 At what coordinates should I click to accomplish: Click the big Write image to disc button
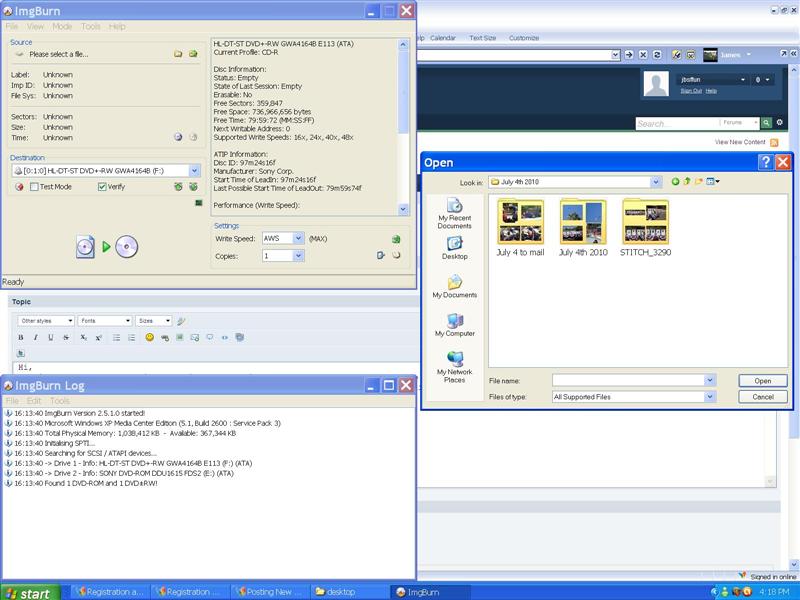(107, 247)
